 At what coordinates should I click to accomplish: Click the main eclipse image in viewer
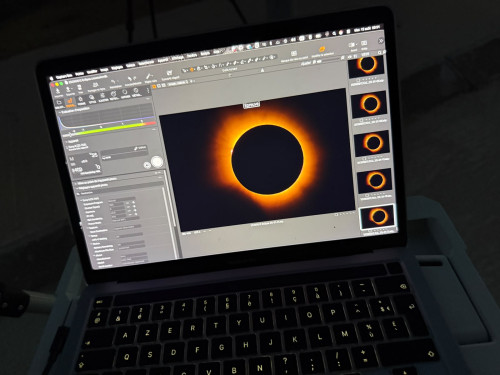click(x=257, y=159)
